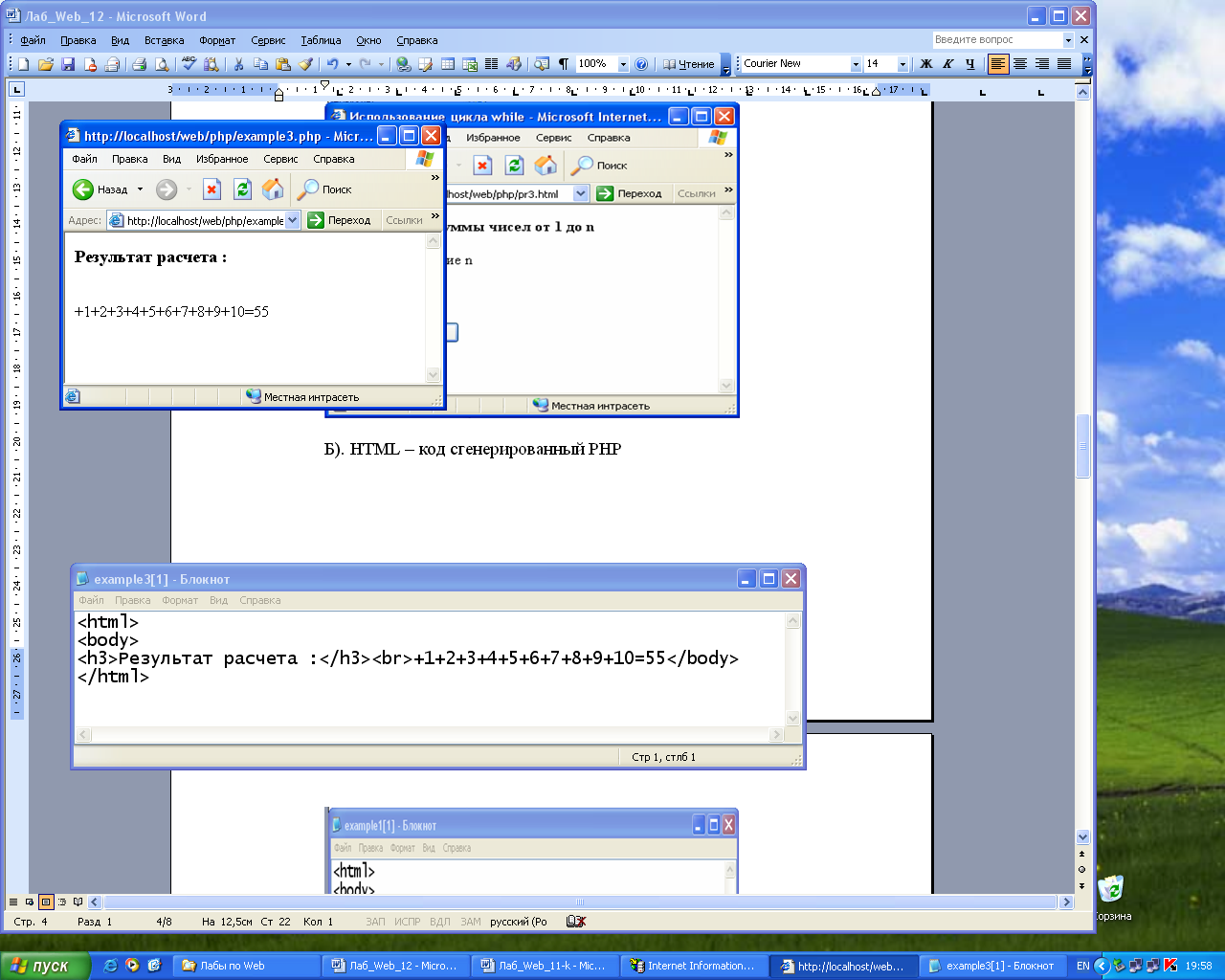Expand address dropdown in example3.php browser
The height and width of the screenshot is (980, 1225).
(293, 220)
